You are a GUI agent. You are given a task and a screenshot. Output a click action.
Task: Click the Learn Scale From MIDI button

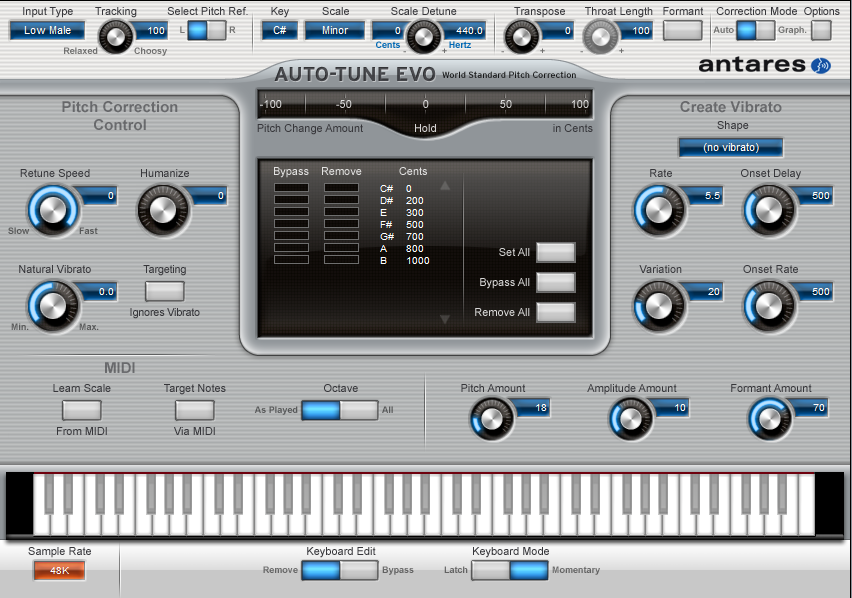[x=82, y=410]
